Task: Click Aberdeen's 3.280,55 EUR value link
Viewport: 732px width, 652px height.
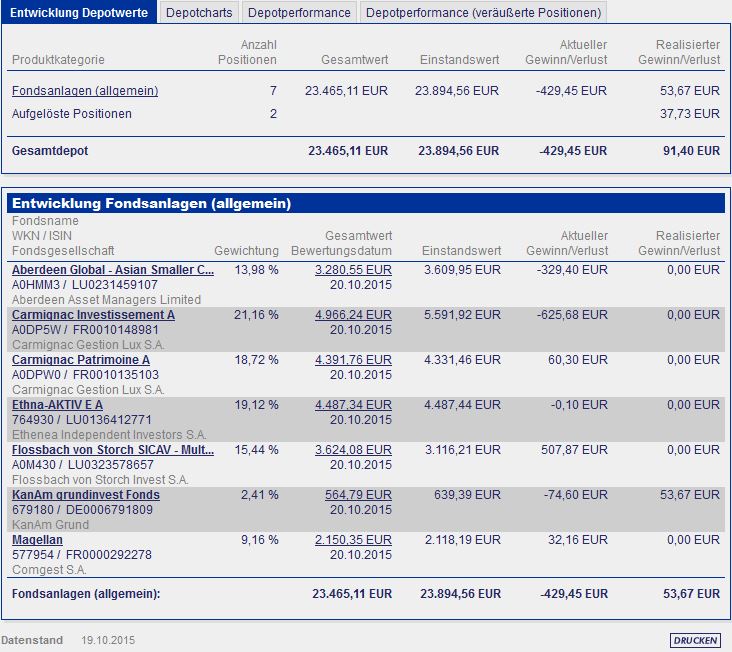Action: 353,270
